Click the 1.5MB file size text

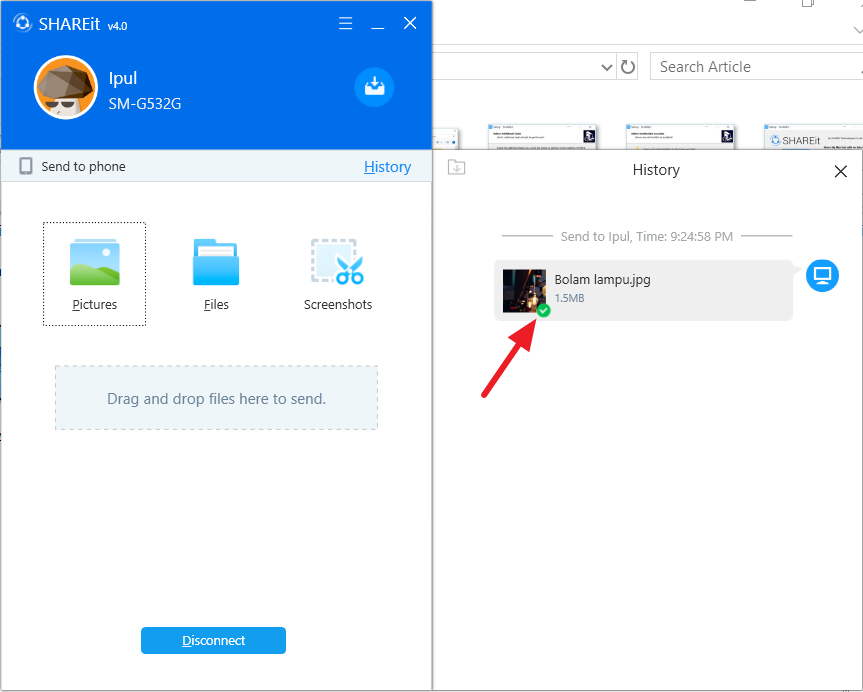pyautogui.click(x=570, y=298)
